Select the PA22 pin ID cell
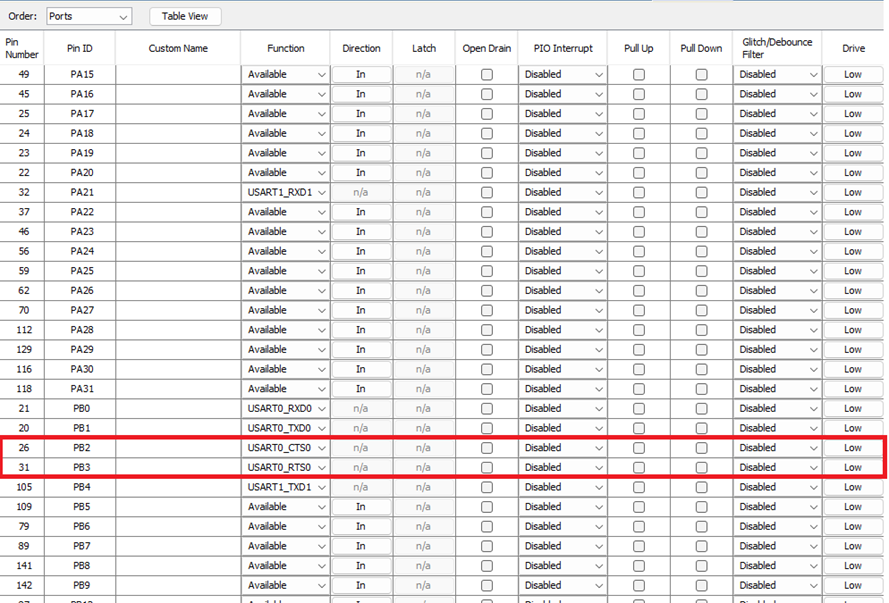The image size is (889, 603). click(x=82, y=212)
